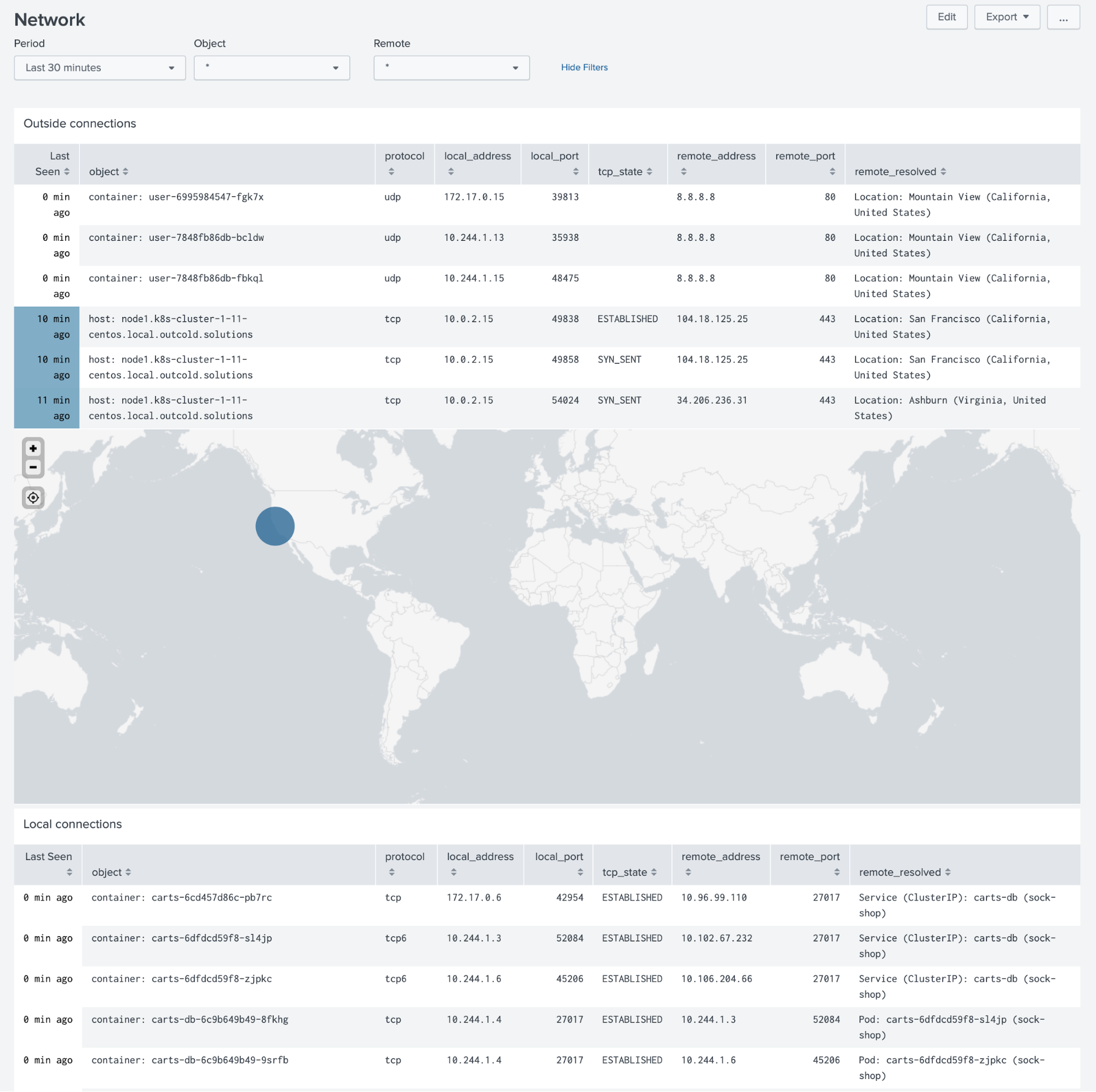Click the Outside connections panel title
This screenshot has height=1092, width=1096.
pos(79,124)
